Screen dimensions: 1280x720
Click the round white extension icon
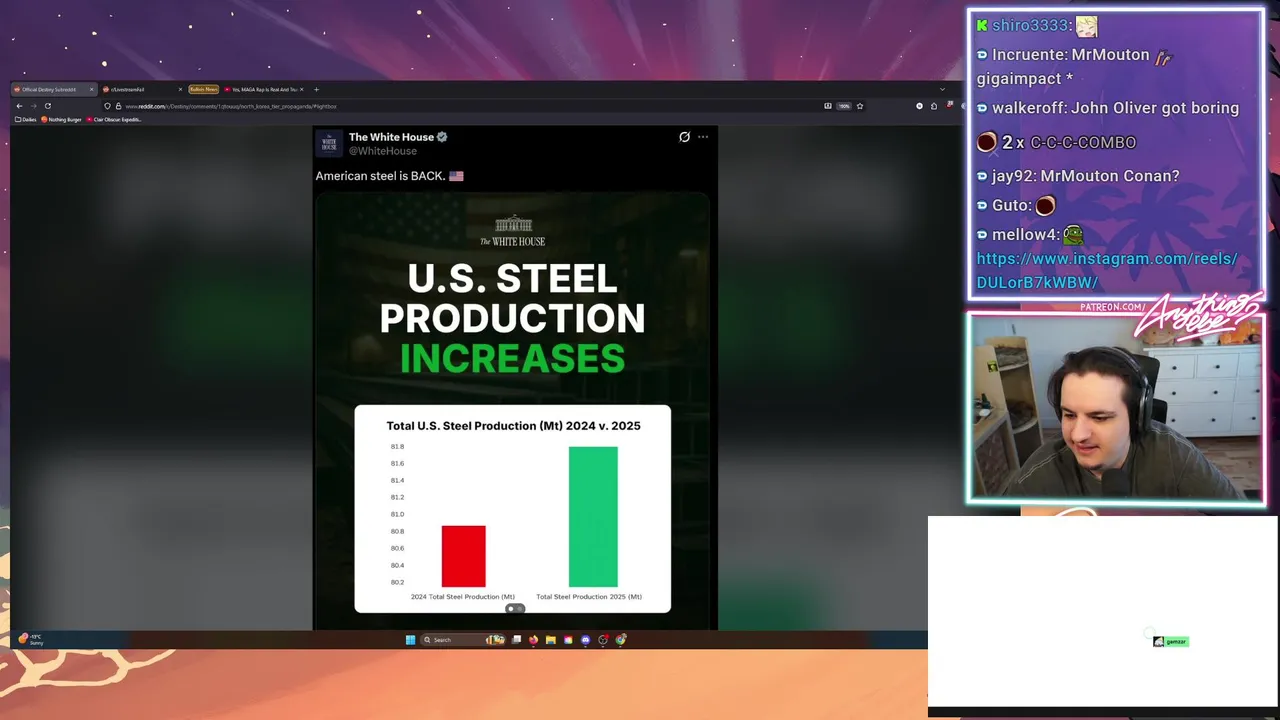(920, 106)
